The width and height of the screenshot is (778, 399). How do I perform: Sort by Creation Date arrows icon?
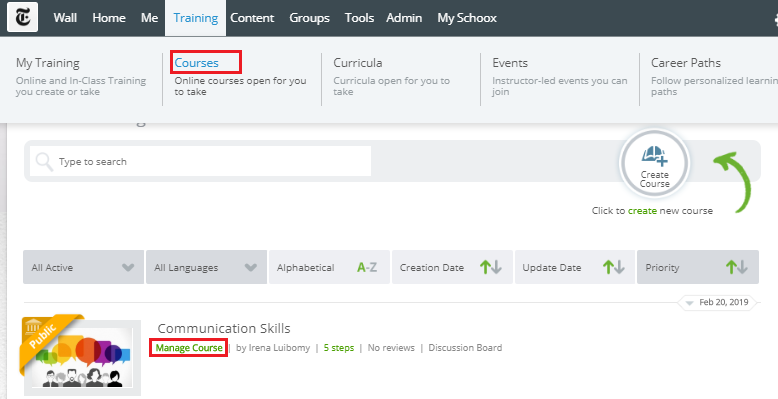(x=491, y=267)
